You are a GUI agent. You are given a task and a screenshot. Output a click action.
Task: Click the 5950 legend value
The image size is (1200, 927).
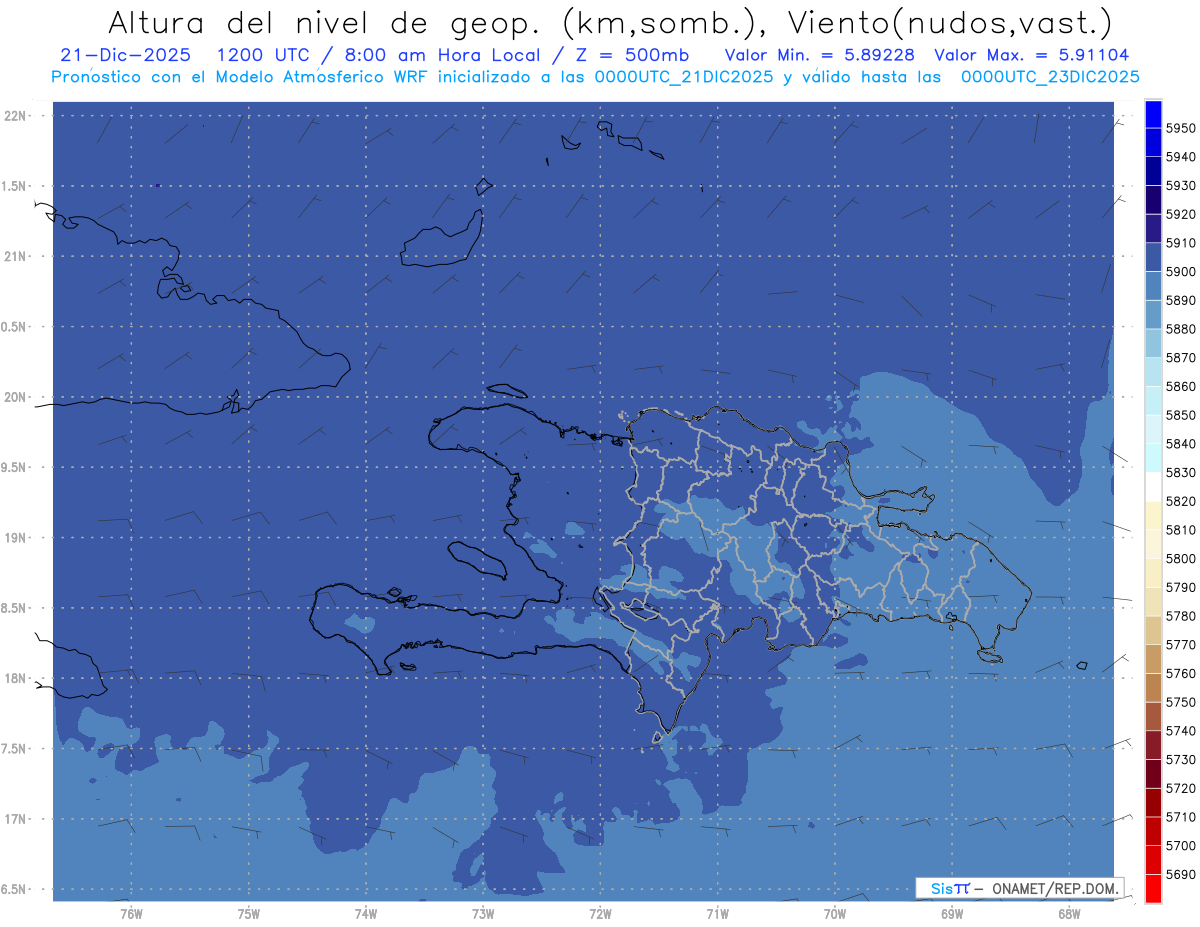coord(1180,128)
